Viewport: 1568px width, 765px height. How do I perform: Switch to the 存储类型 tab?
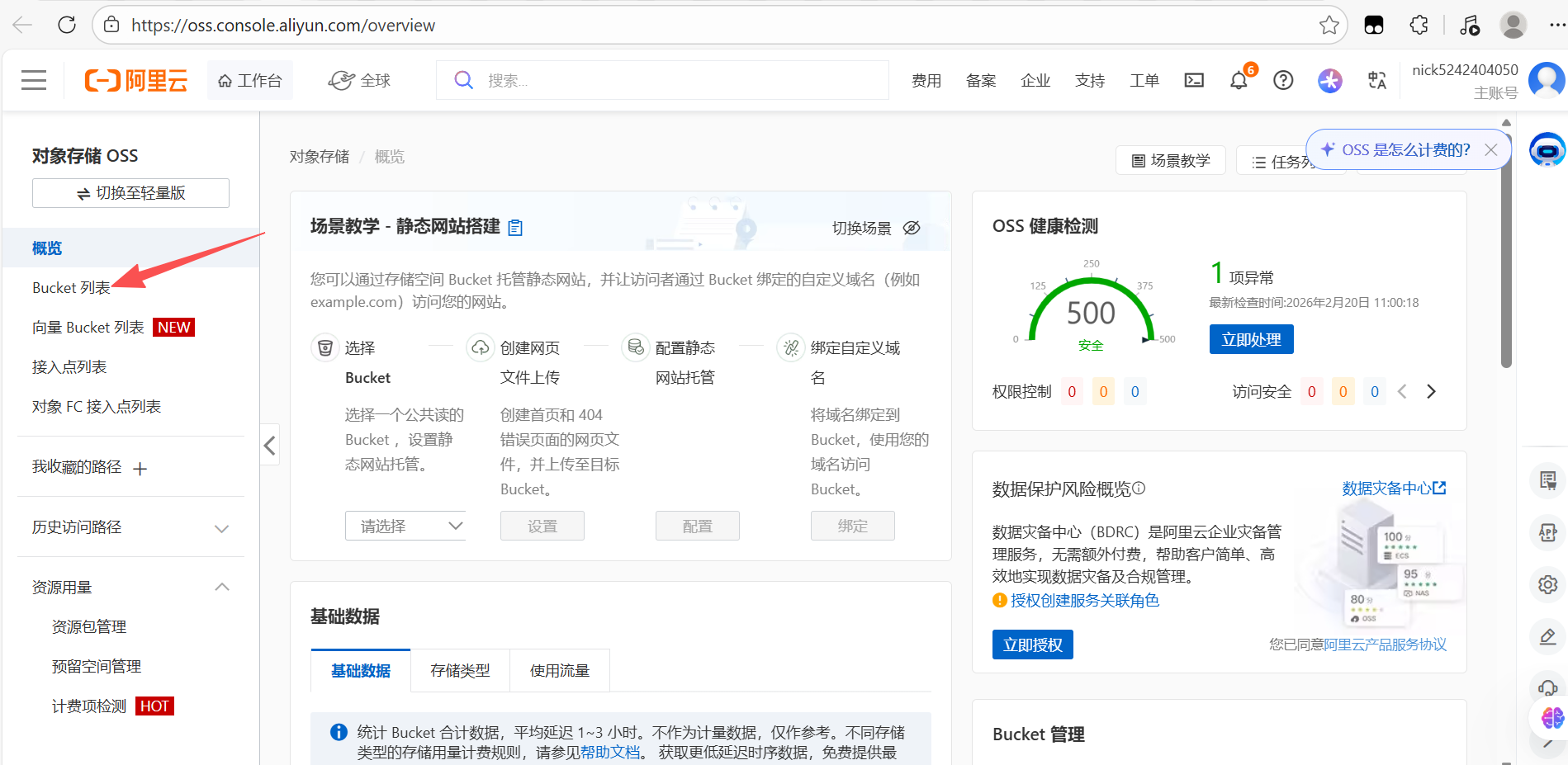[460, 671]
